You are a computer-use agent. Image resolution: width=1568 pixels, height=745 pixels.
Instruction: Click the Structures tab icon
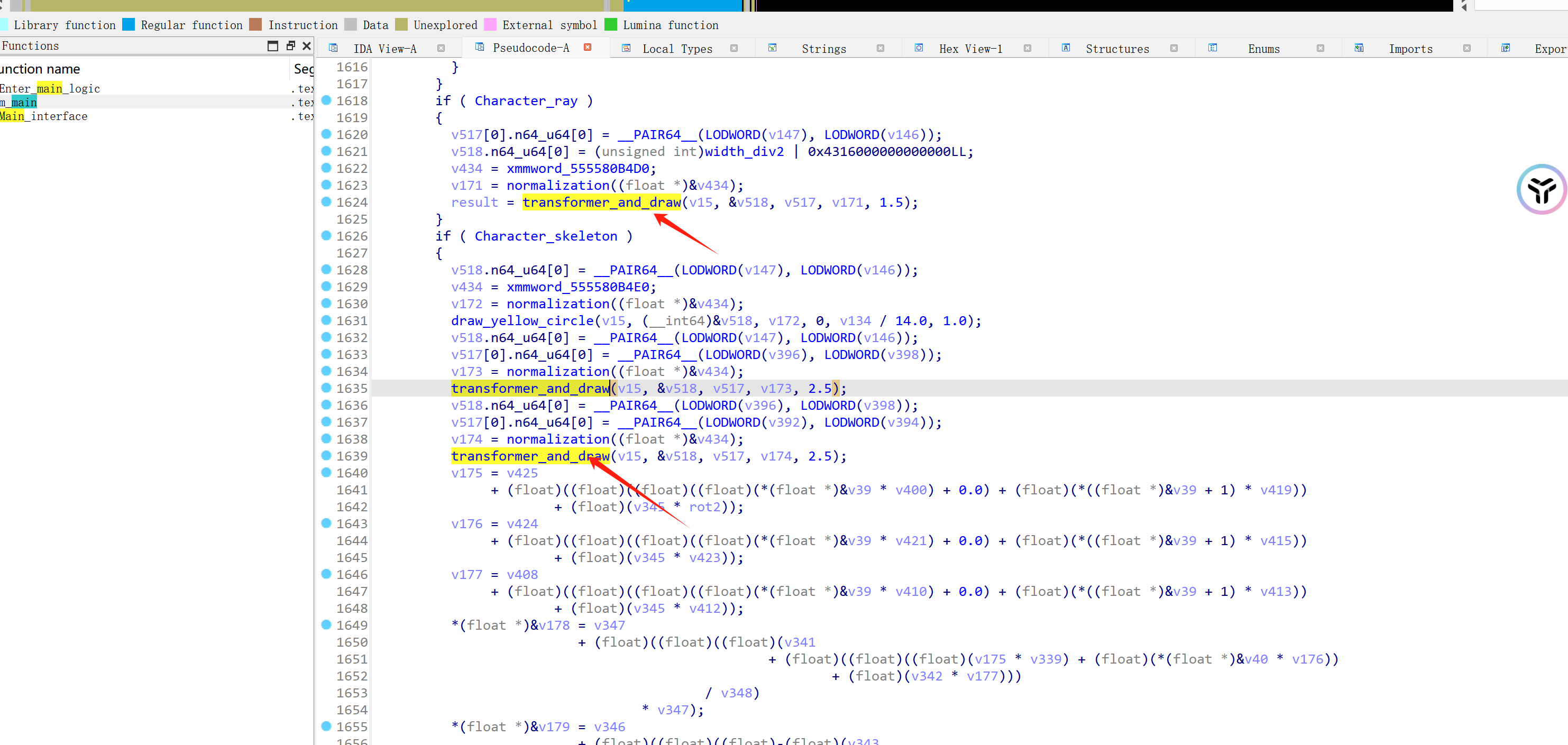tap(1066, 48)
